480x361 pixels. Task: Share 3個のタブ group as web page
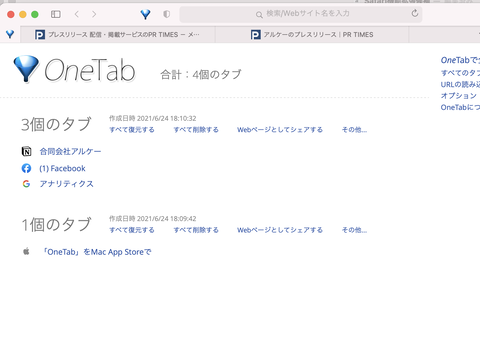tap(280, 130)
